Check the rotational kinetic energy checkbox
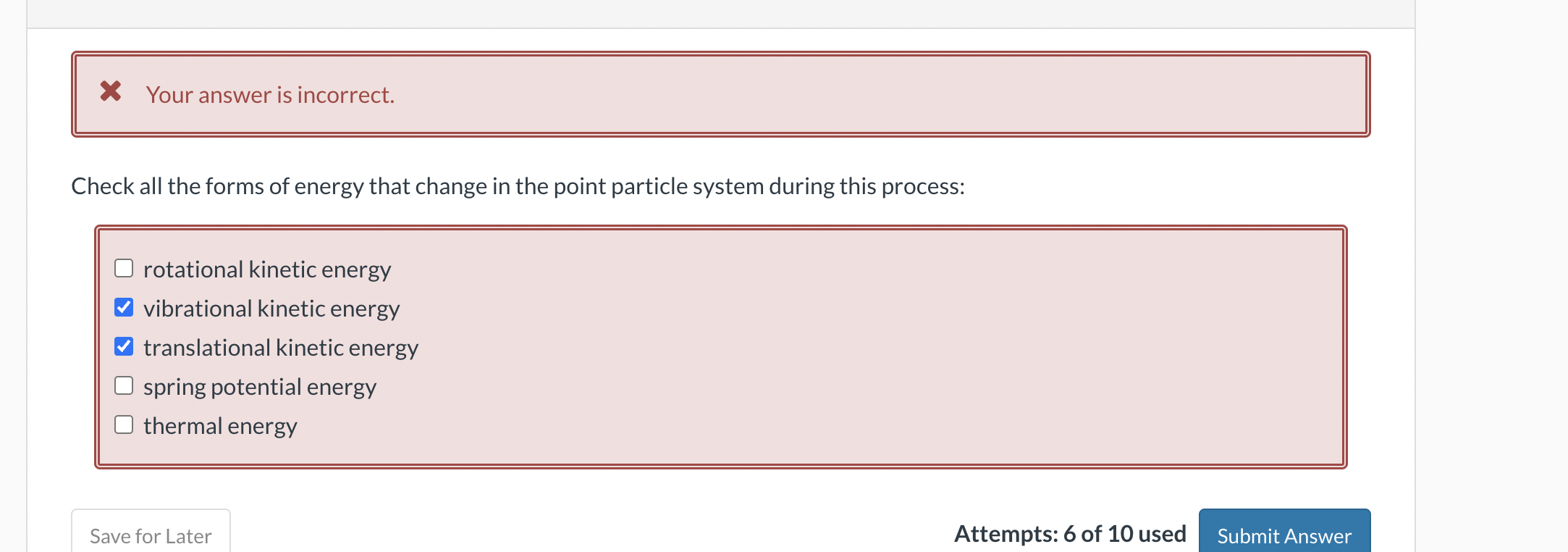Viewport: 1568px width, 552px height. 123,268
